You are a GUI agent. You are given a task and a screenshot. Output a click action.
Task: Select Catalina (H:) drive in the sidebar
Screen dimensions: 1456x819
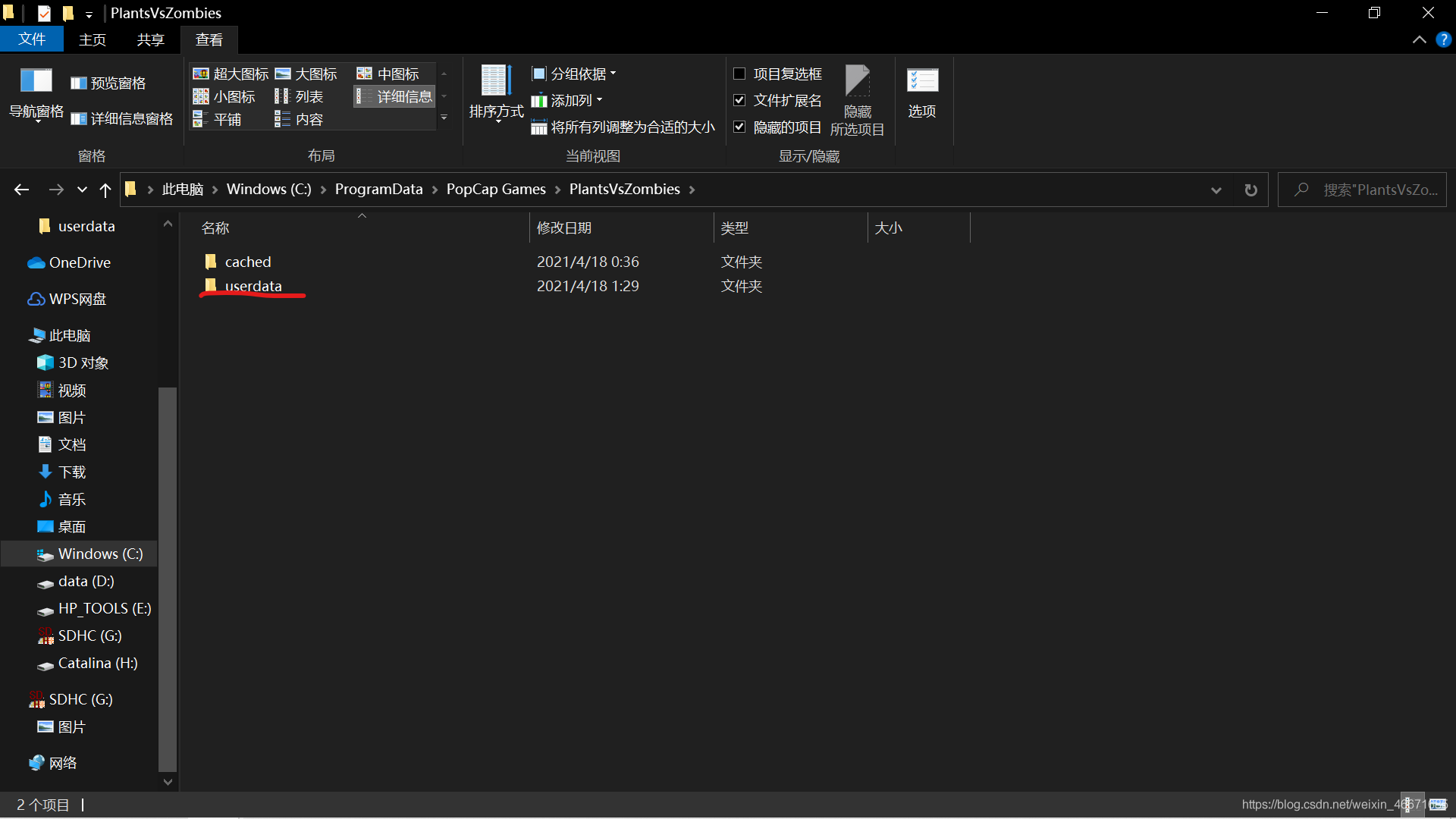coord(98,663)
